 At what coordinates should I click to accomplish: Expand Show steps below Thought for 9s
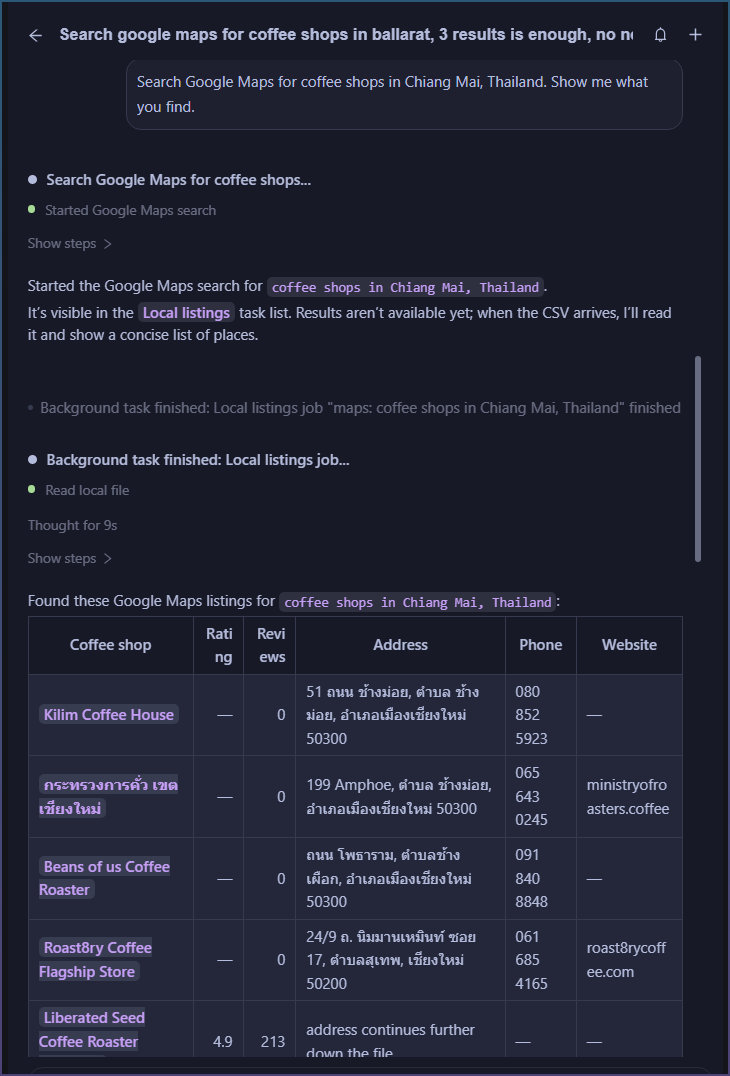click(69, 559)
